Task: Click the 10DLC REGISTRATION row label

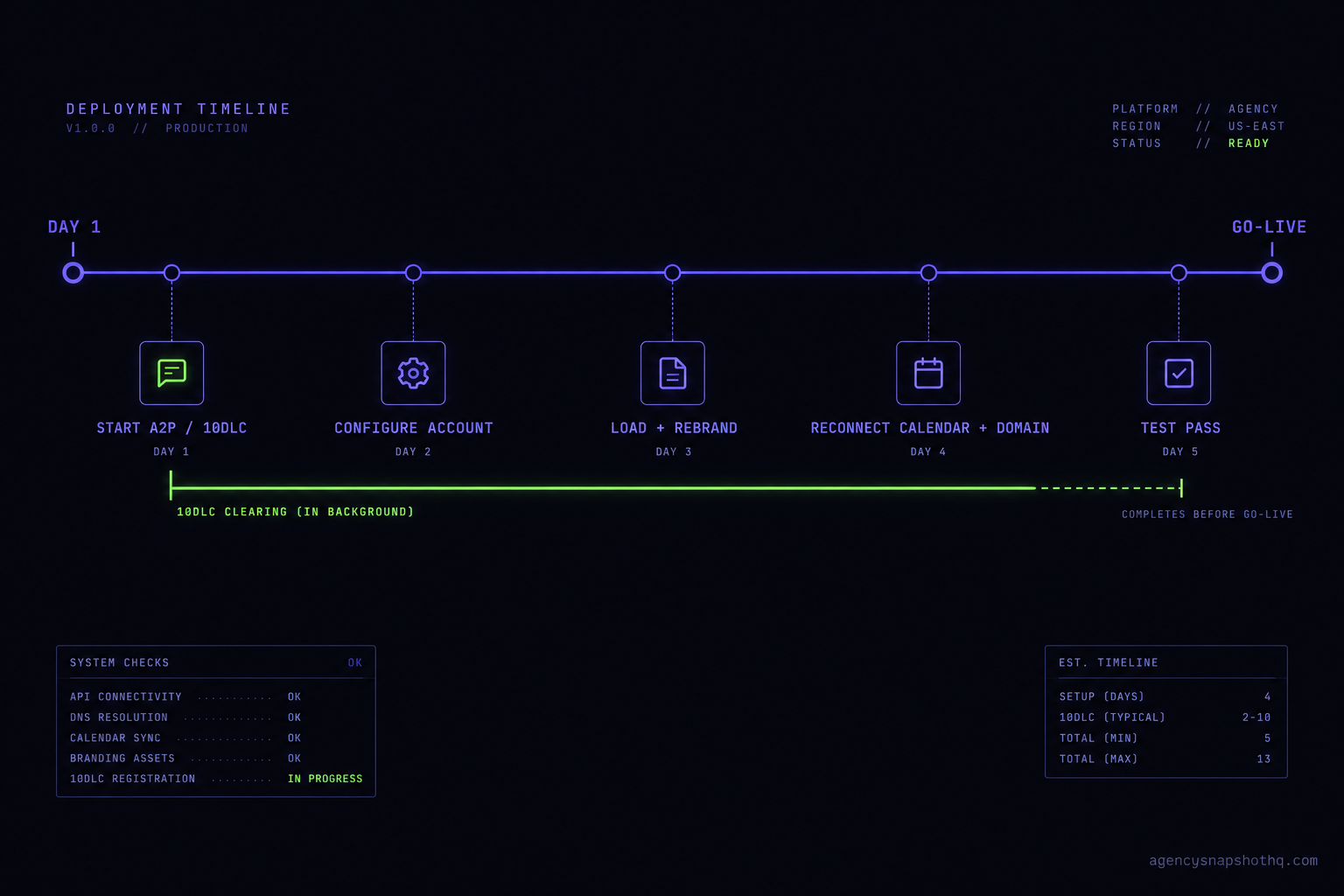Action: tap(133, 779)
